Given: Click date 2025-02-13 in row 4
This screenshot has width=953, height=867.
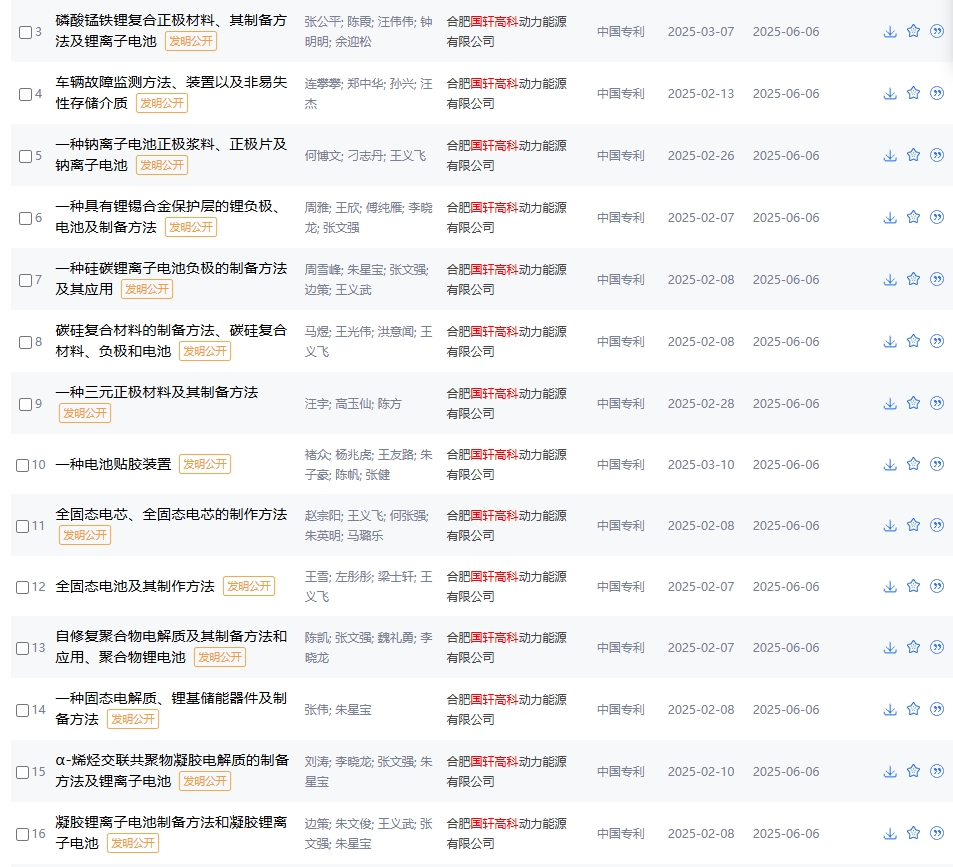Looking at the screenshot, I should (701, 94).
